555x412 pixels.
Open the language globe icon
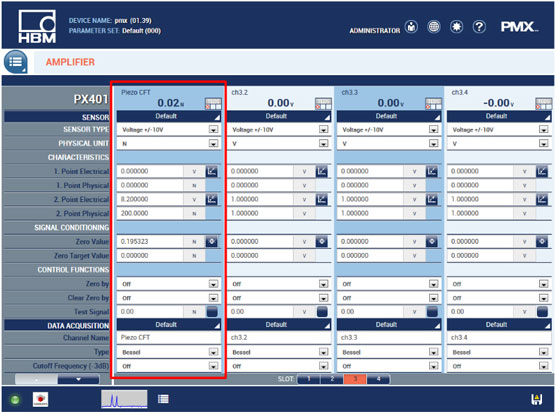click(x=434, y=27)
